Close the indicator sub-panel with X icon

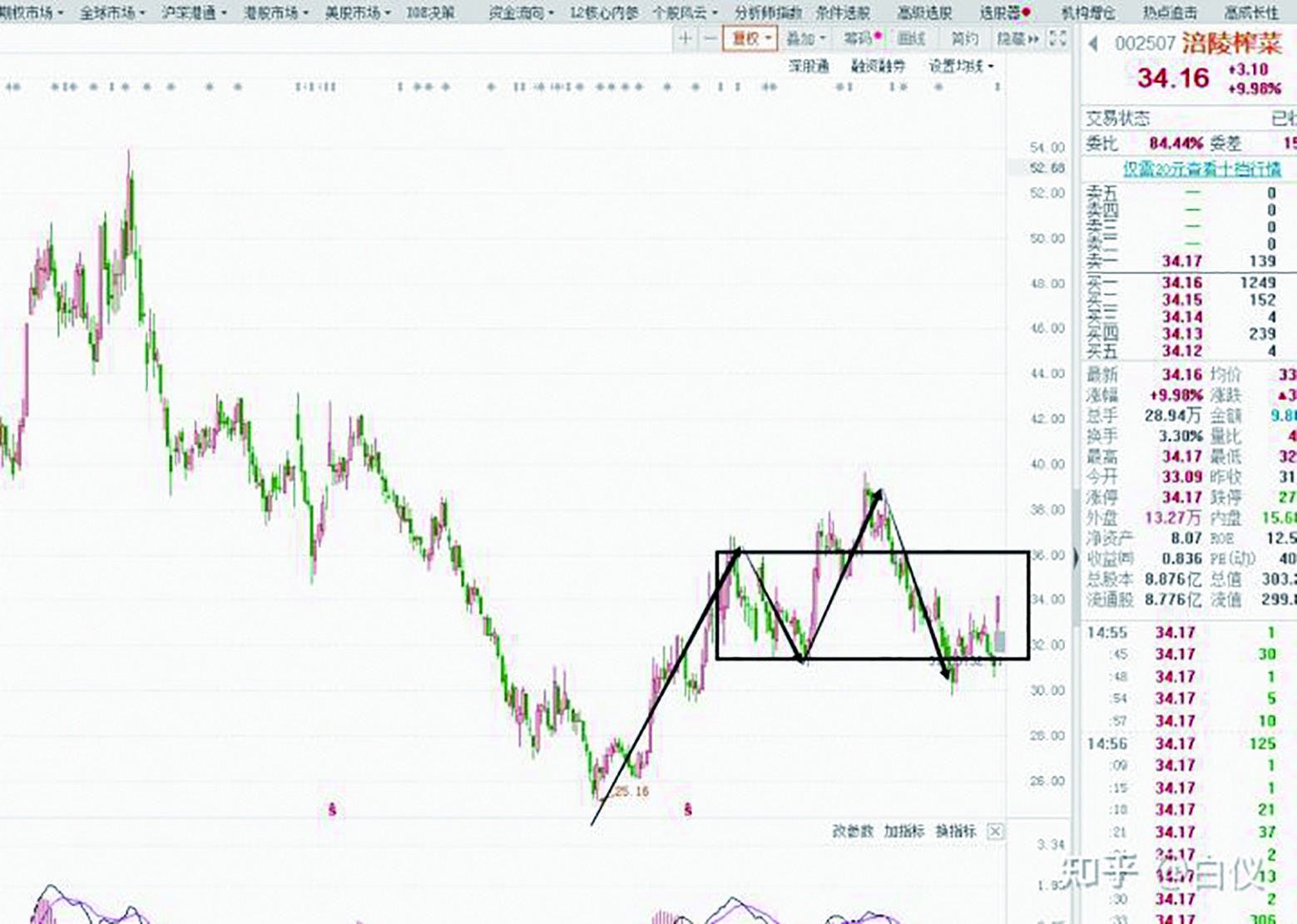tap(995, 831)
